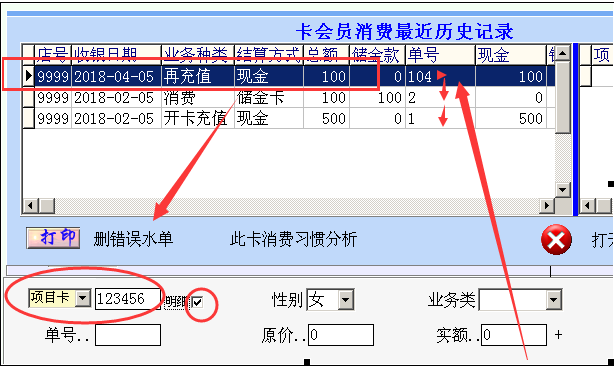614x367 pixels.
Task: Select the 再充值 record row
Action: 289,76
